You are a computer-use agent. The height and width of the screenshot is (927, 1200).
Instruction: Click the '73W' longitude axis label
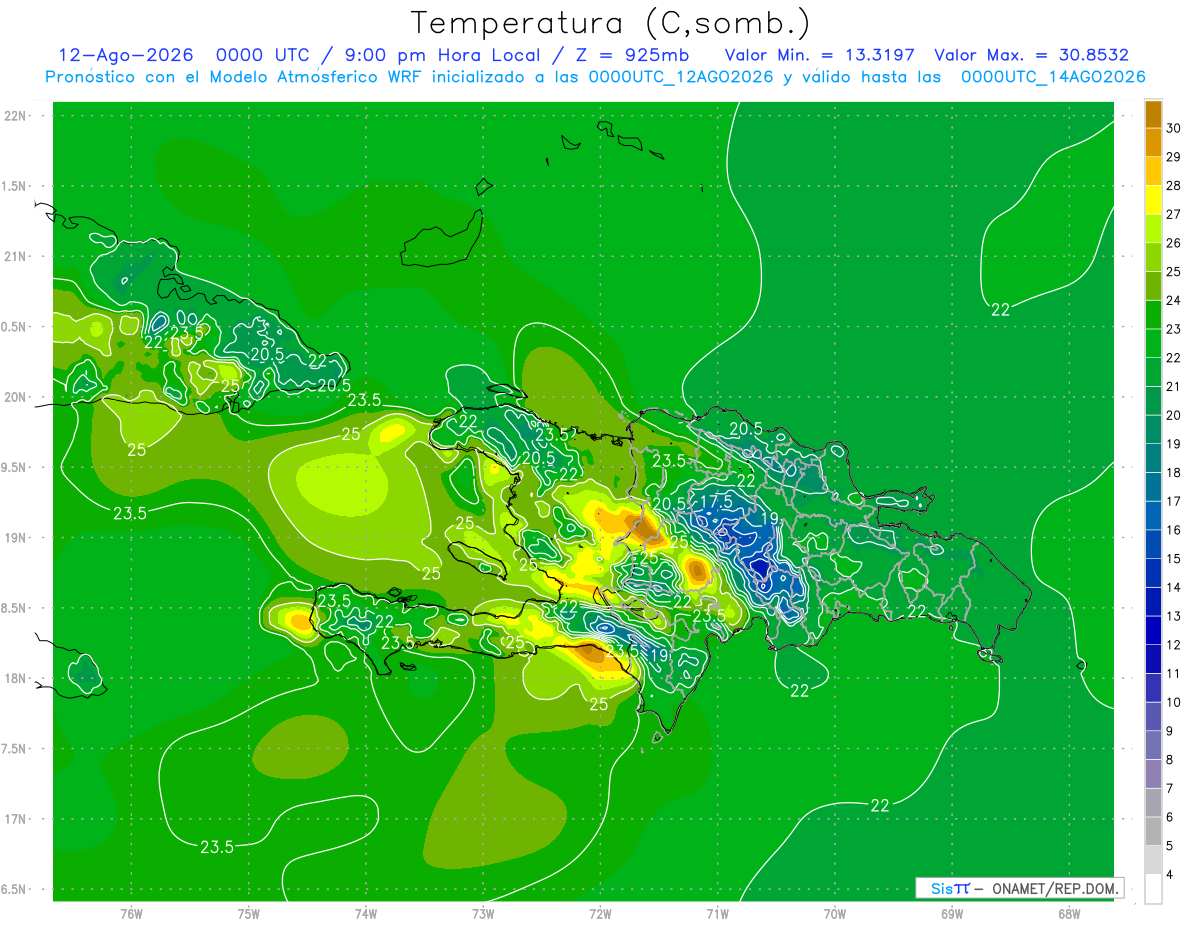(483, 913)
